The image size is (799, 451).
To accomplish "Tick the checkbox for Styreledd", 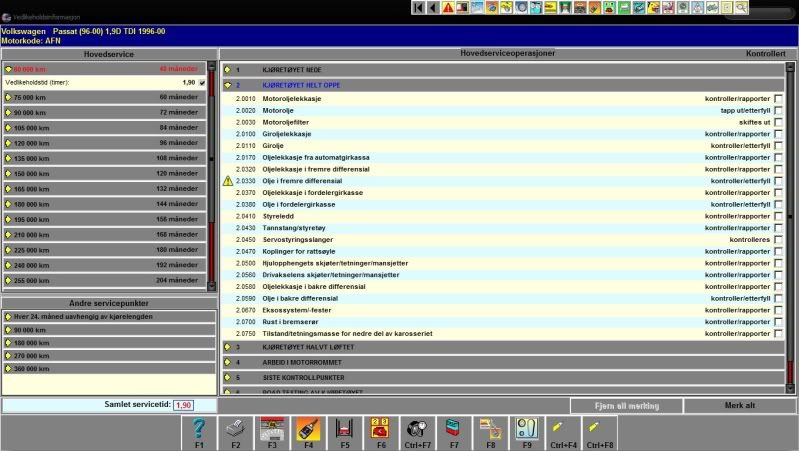I will tap(778, 216).
